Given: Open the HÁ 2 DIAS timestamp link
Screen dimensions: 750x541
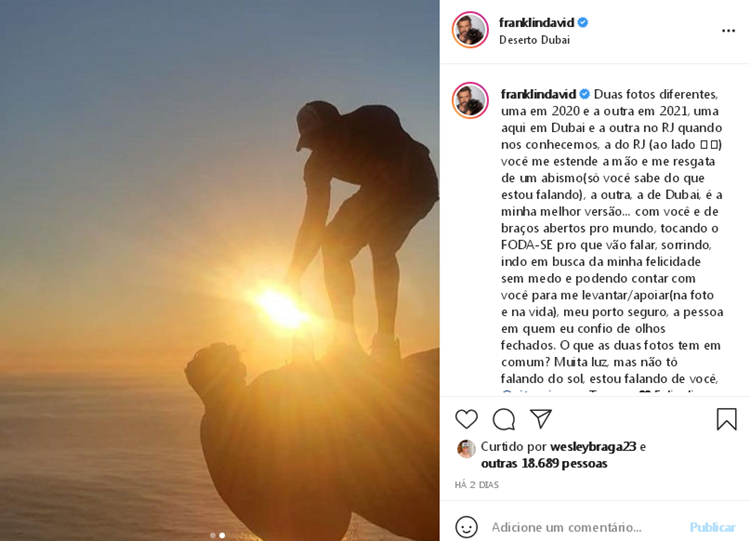Looking at the screenshot, I should click(476, 485).
